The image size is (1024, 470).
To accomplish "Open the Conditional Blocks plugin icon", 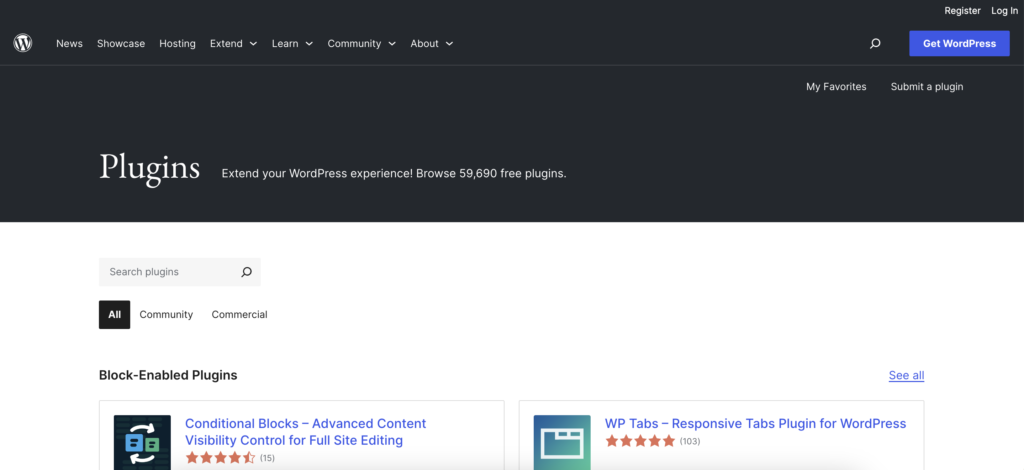I will point(142,443).
